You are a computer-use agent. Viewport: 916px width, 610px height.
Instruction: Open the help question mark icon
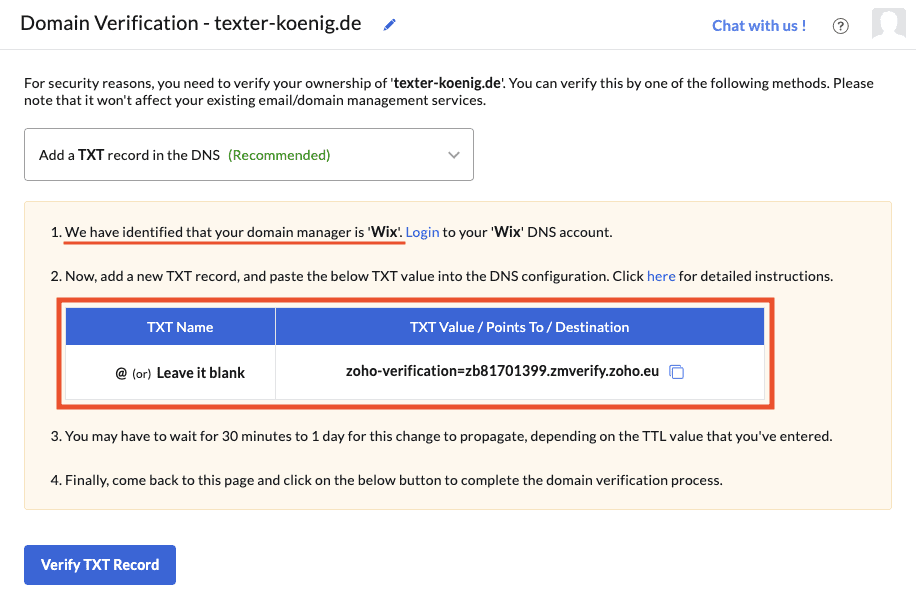pyautogui.click(x=840, y=26)
